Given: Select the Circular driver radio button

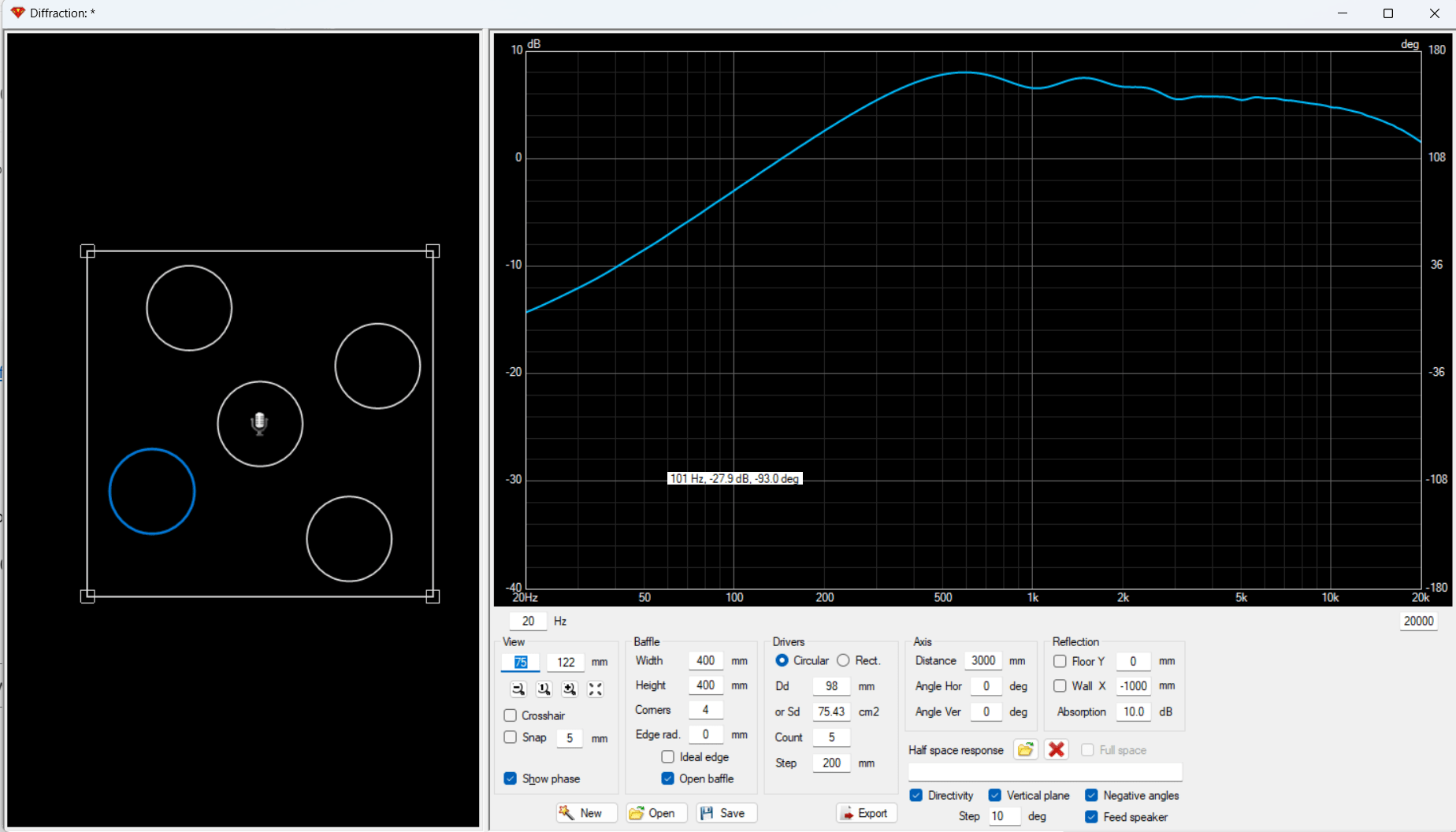Looking at the screenshot, I should click(x=782, y=660).
